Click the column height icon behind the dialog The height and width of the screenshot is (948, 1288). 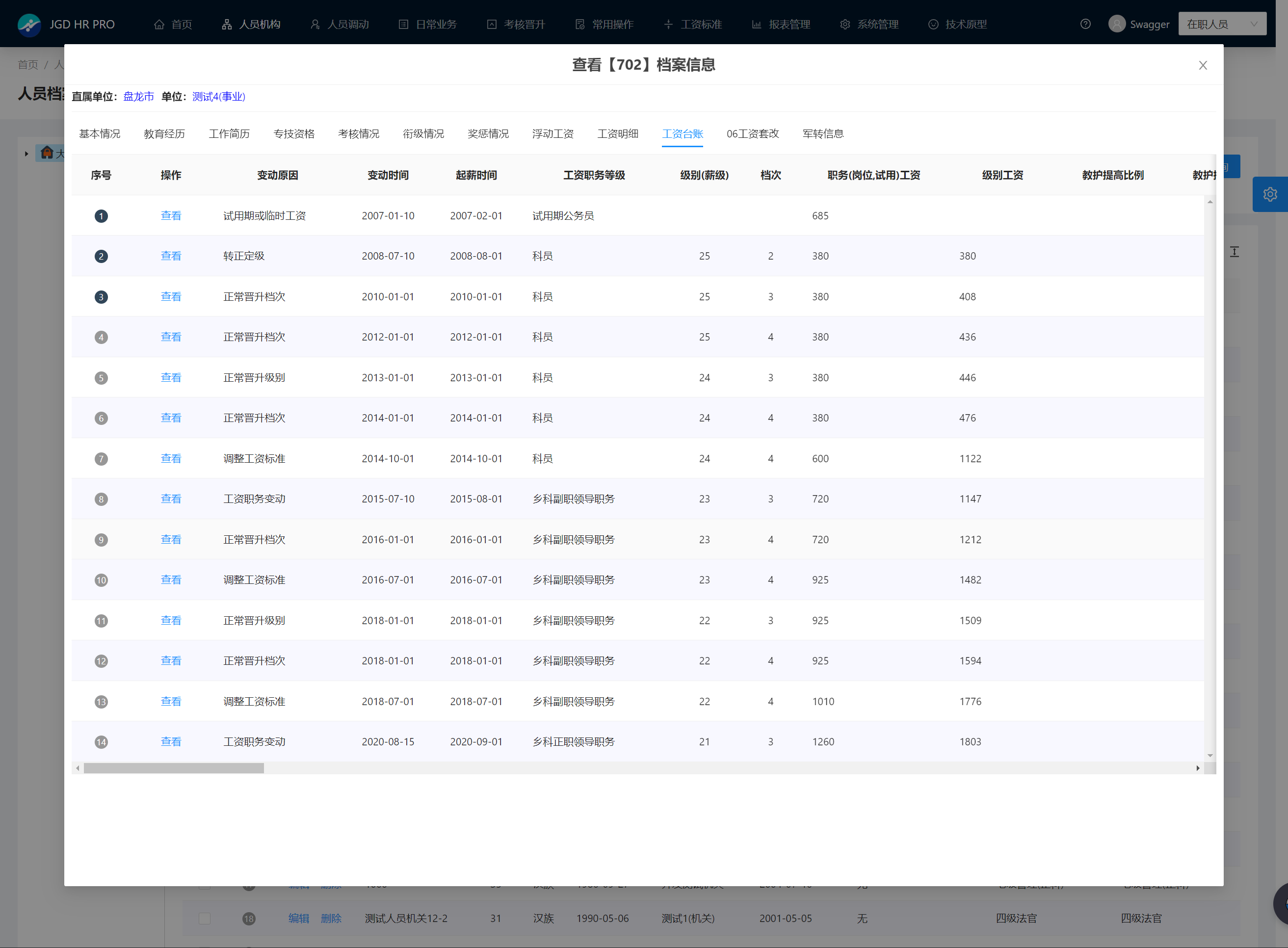(x=1235, y=251)
